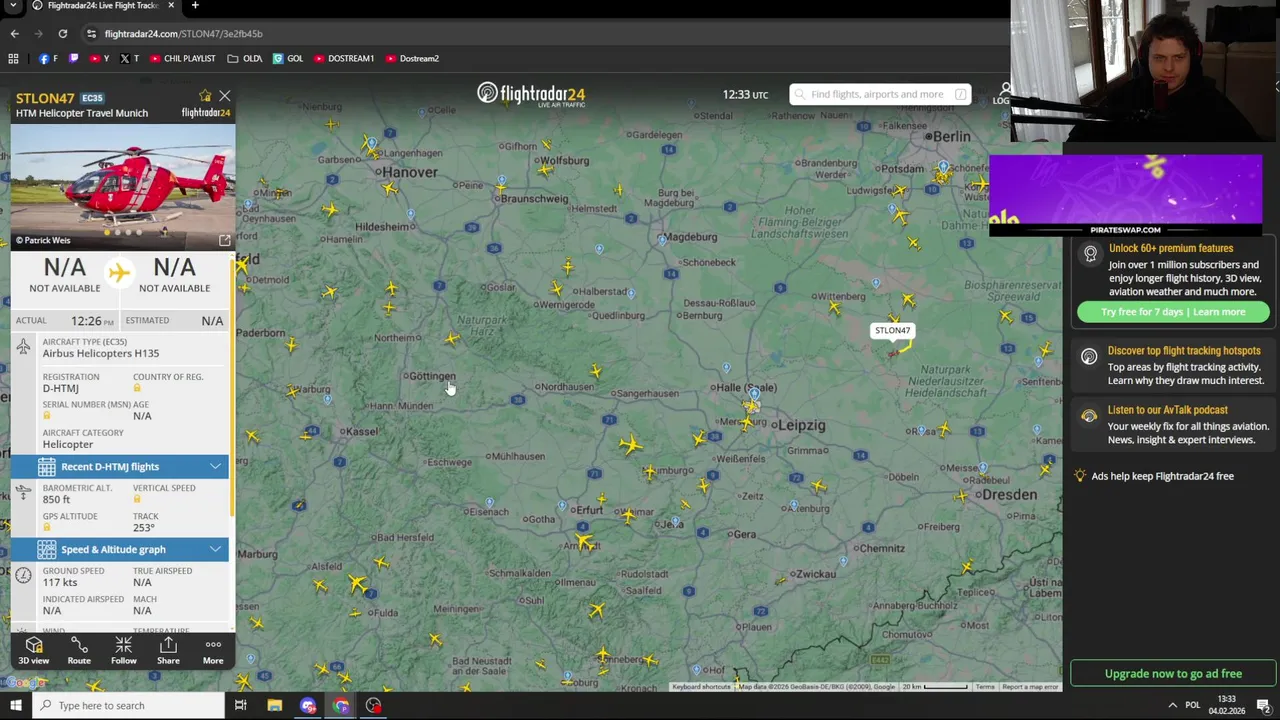Close the STLON47 flight details panel
The image size is (1280, 720).
click(224, 96)
